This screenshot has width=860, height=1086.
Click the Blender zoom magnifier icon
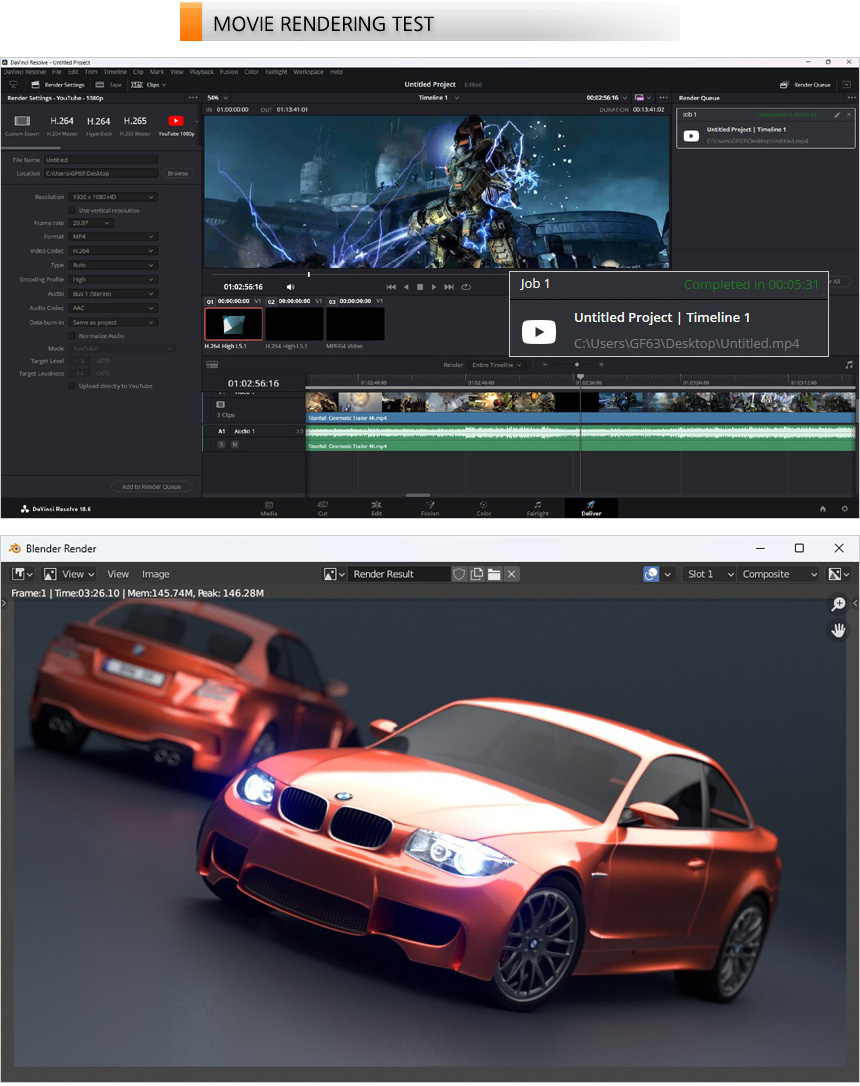[x=838, y=604]
